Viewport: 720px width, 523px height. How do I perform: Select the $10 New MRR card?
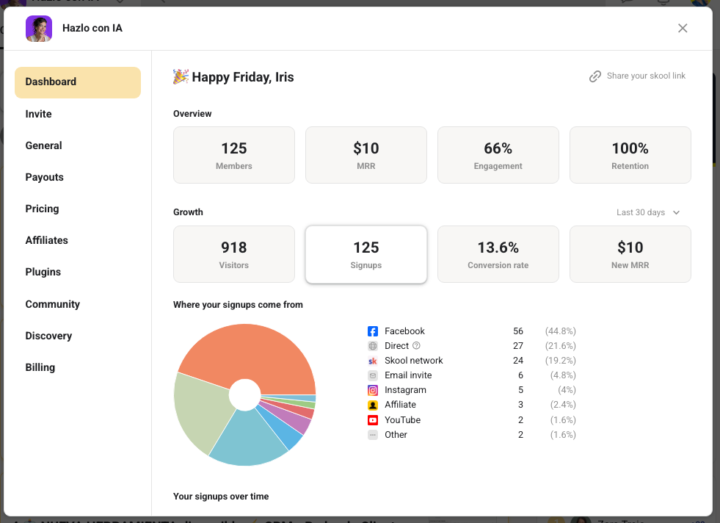tap(630, 254)
